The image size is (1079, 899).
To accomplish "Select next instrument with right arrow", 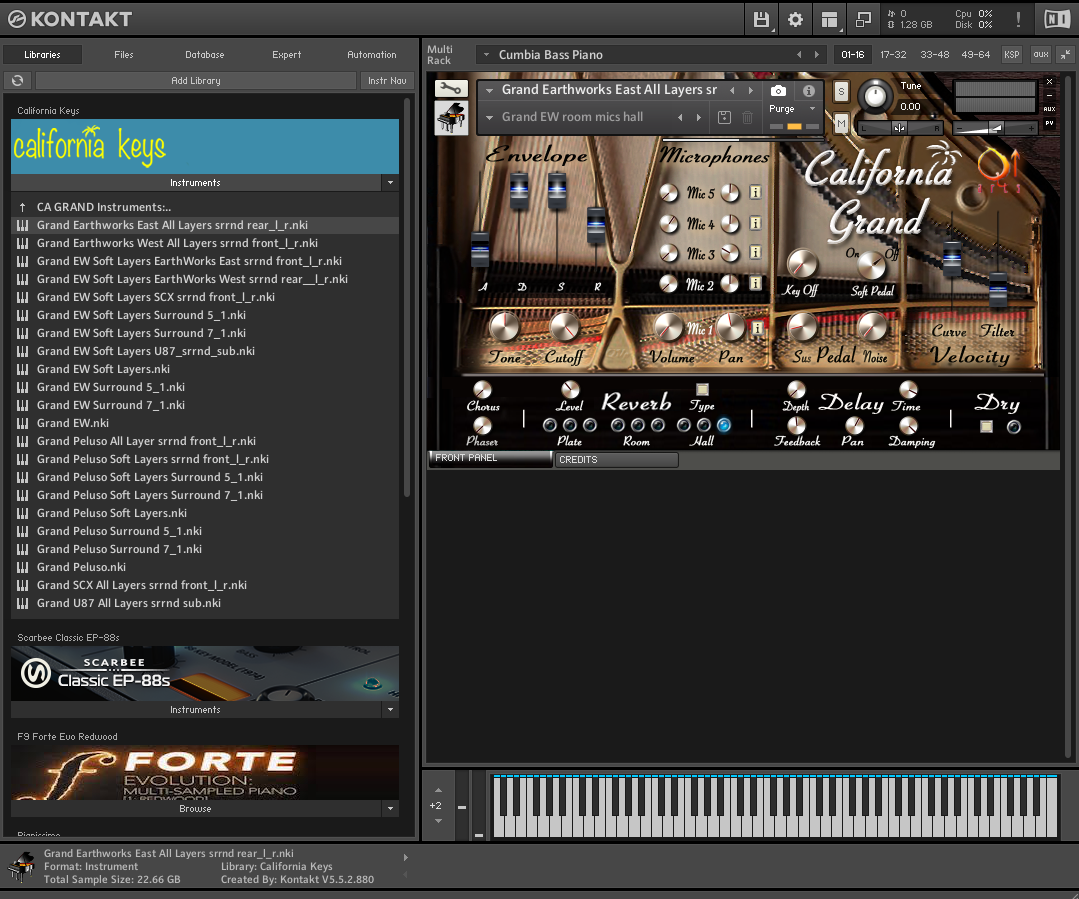I will [x=751, y=90].
